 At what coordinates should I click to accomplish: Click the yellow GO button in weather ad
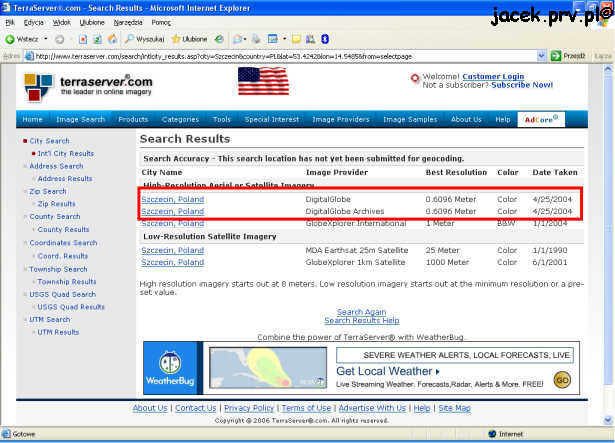[x=562, y=380]
